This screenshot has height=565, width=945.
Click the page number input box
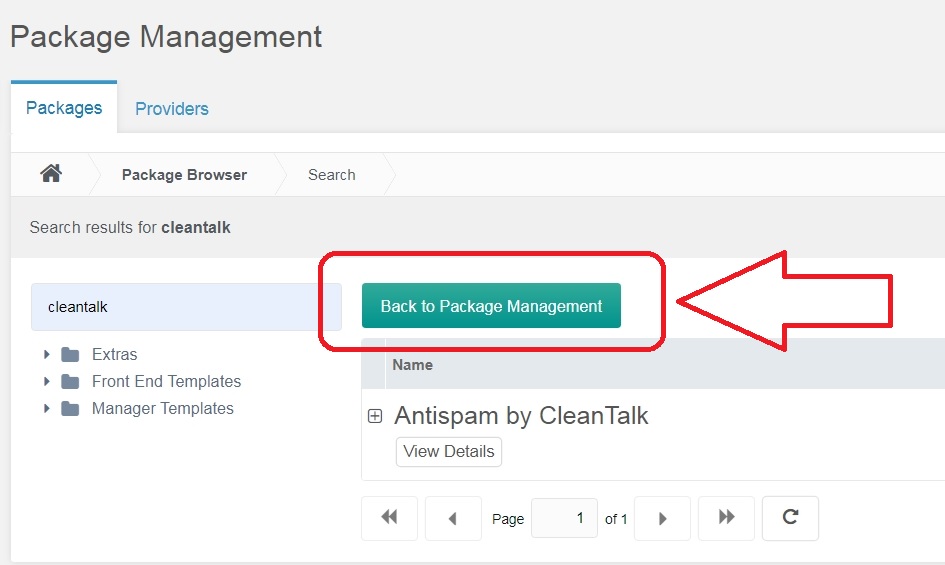tap(564, 518)
